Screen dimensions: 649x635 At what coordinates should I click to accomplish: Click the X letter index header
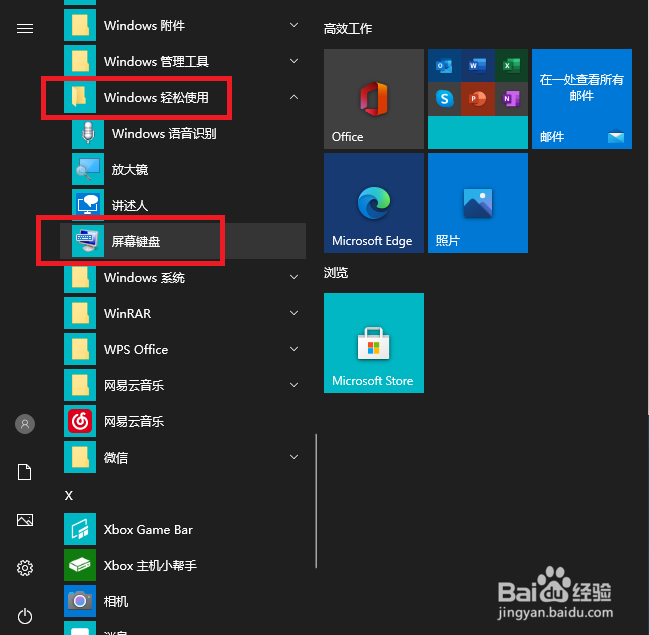69,495
